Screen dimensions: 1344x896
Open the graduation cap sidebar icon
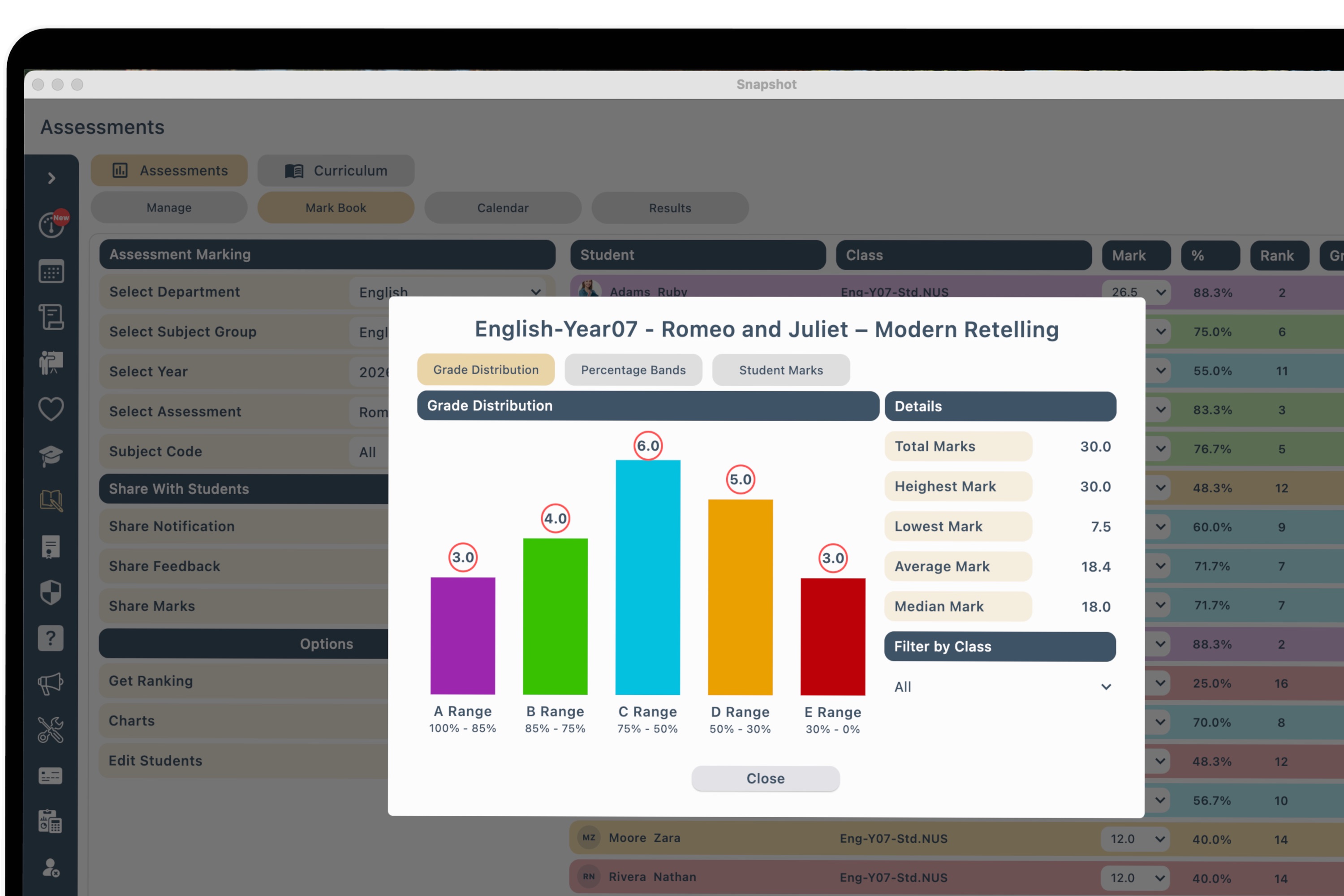tap(51, 456)
